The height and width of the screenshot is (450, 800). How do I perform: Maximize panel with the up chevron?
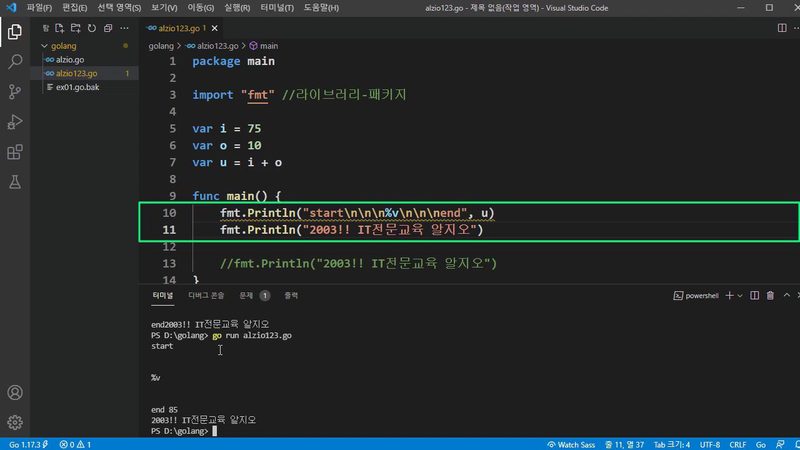[x=787, y=295]
